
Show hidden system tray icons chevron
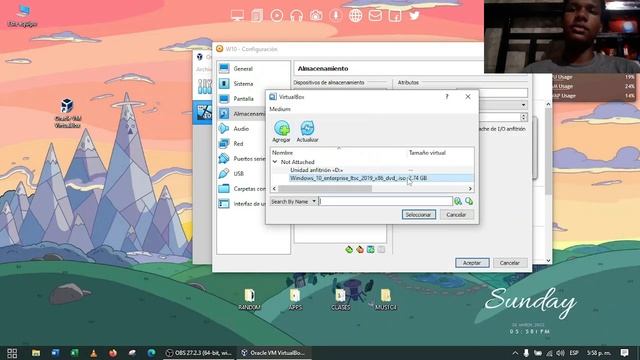515,353
